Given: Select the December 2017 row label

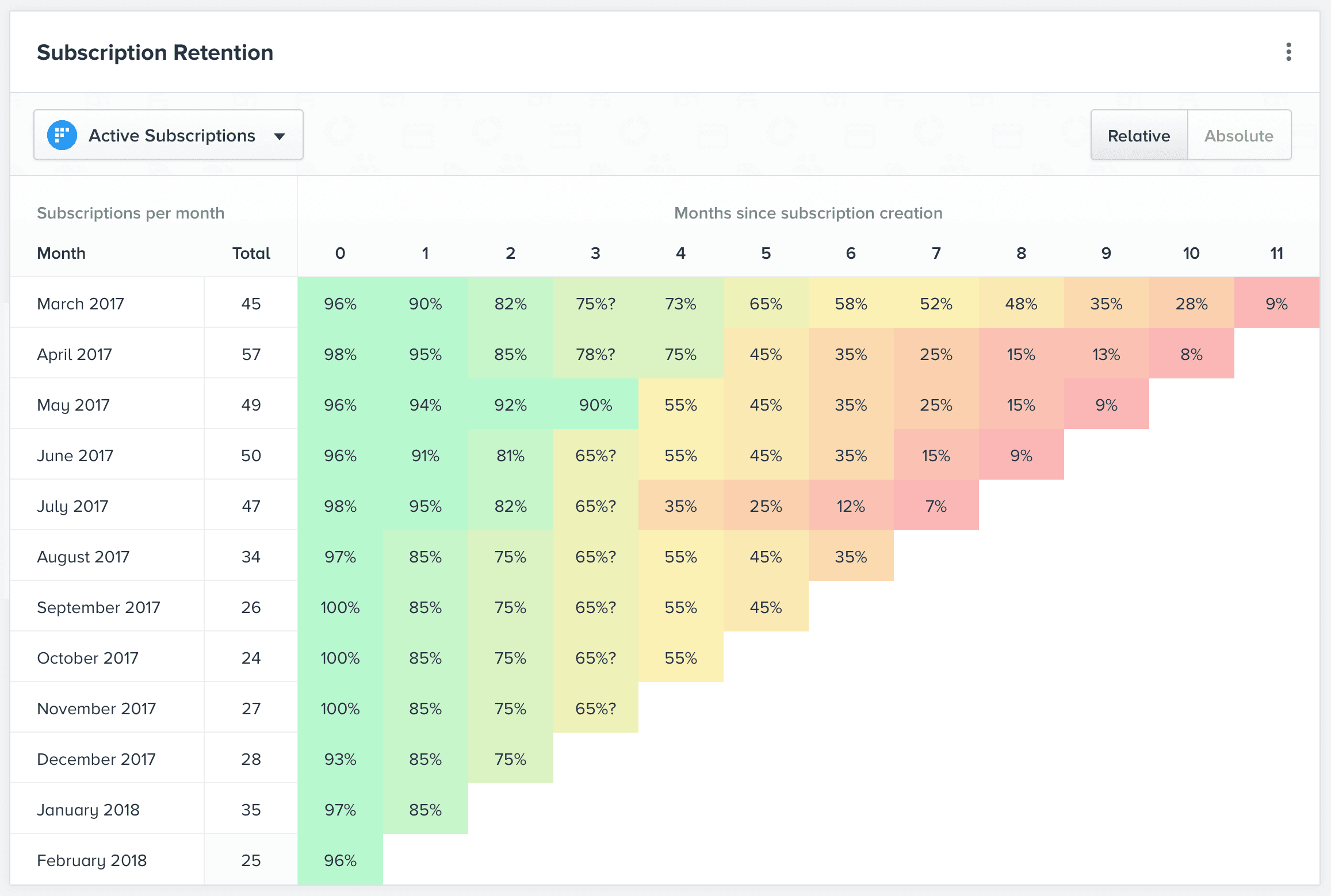Looking at the screenshot, I should coord(97,759).
